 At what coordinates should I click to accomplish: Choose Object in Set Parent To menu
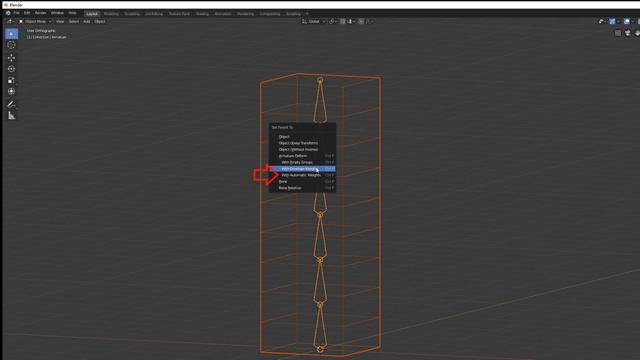pyautogui.click(x=302, y=137)
